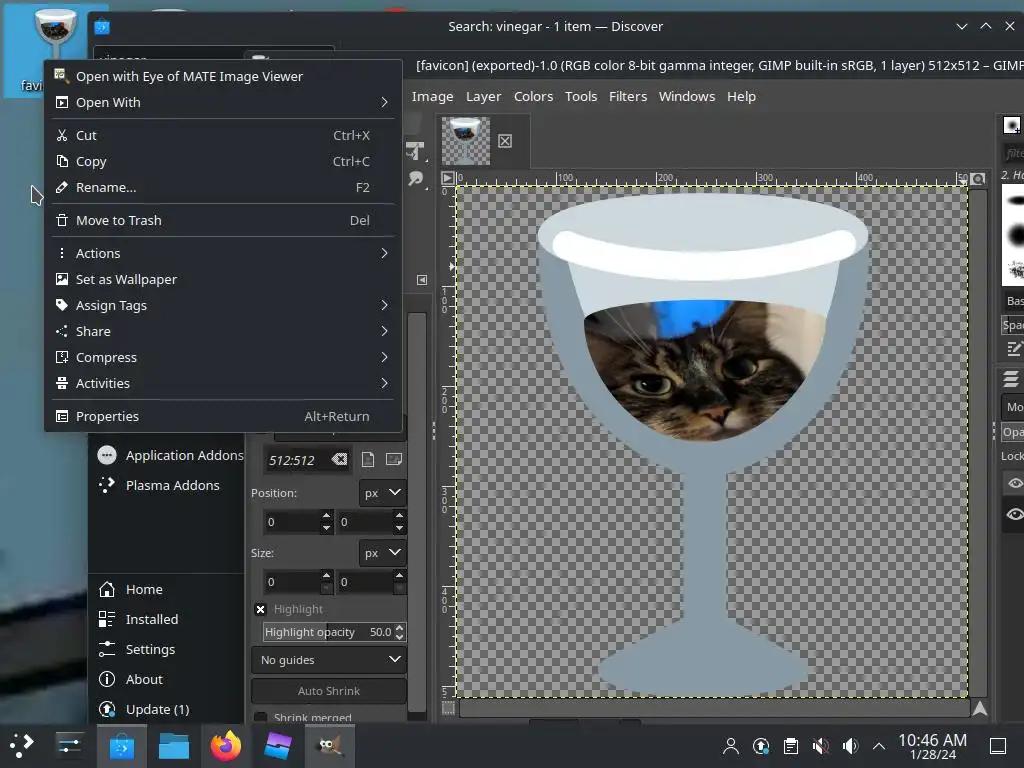Open the Size unit px dropdown
Image resolution: width=1024 pixels, height=768 pixels.
tap(383, 553)
